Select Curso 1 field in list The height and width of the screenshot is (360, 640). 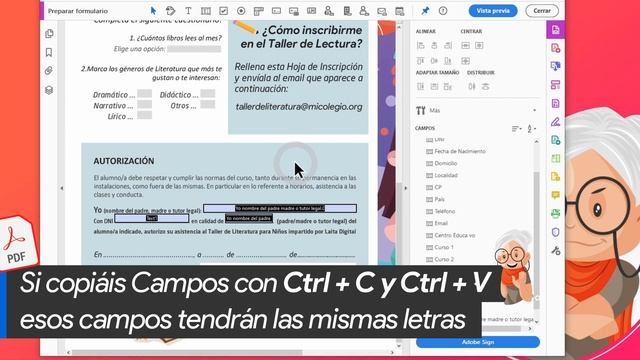pos(444,247)
